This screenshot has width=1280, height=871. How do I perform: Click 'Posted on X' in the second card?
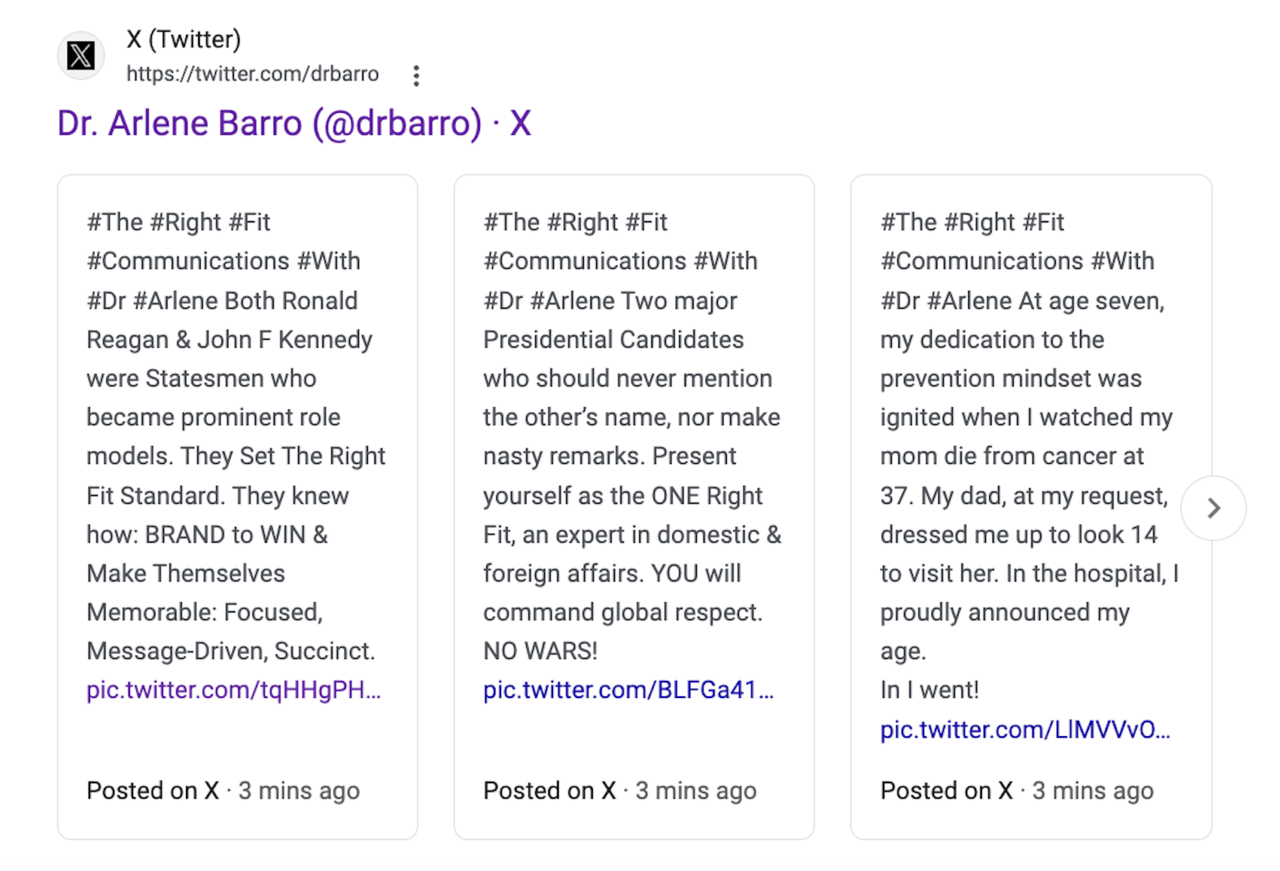[550, 791]
